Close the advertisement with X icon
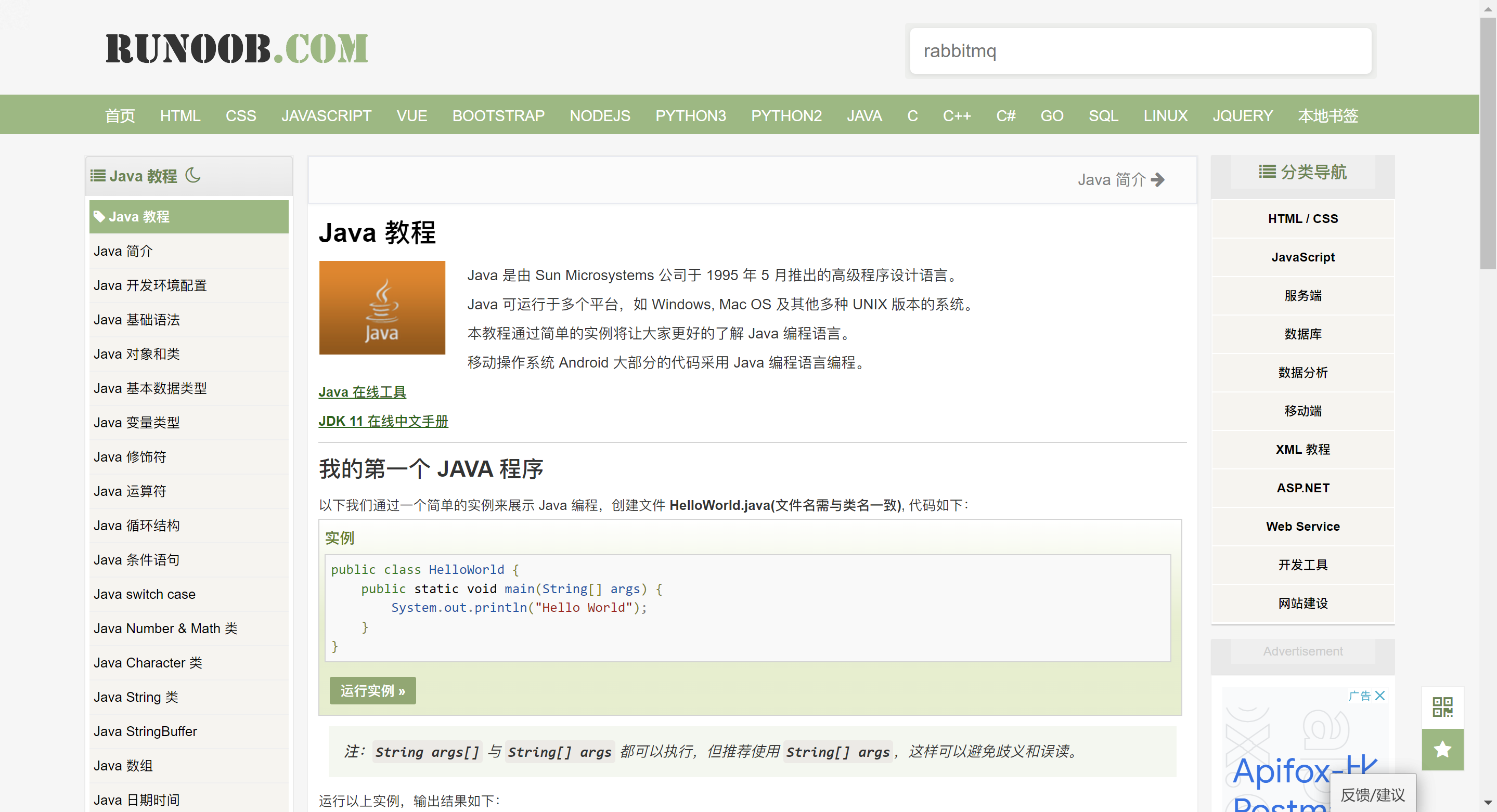This screenshot has width=1497, height=812. pyautogui.click(x=1380, y=695)
